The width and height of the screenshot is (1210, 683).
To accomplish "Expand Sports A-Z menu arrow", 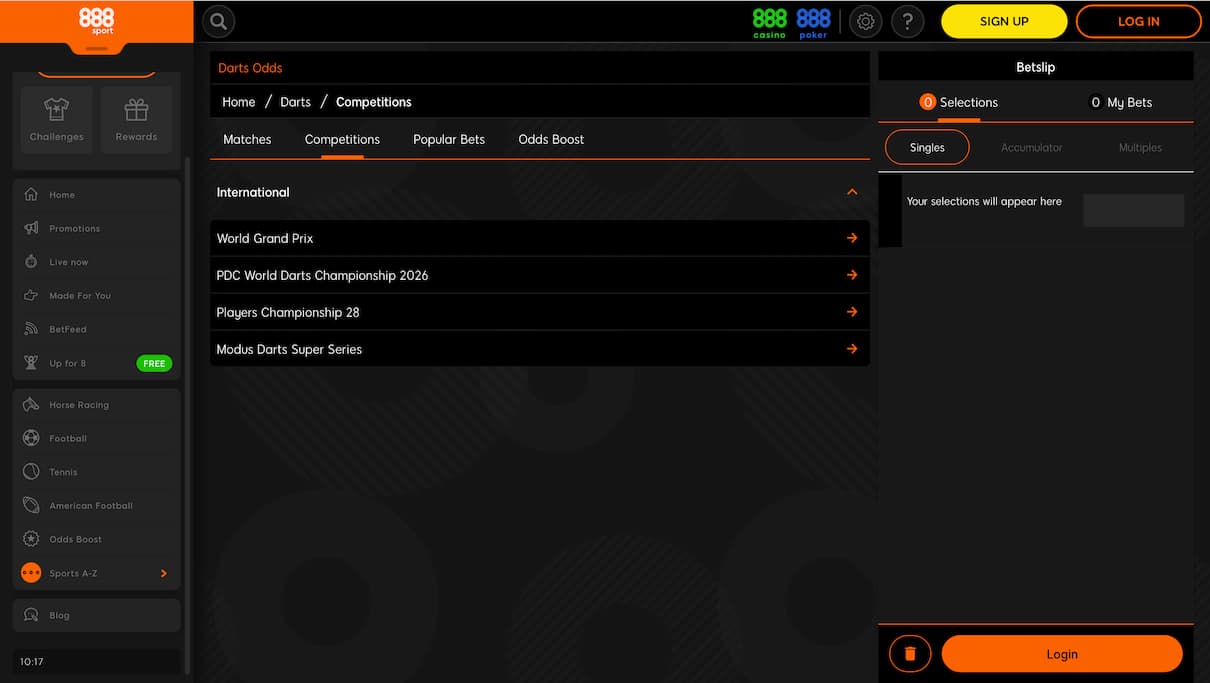I will pos(164,573).
